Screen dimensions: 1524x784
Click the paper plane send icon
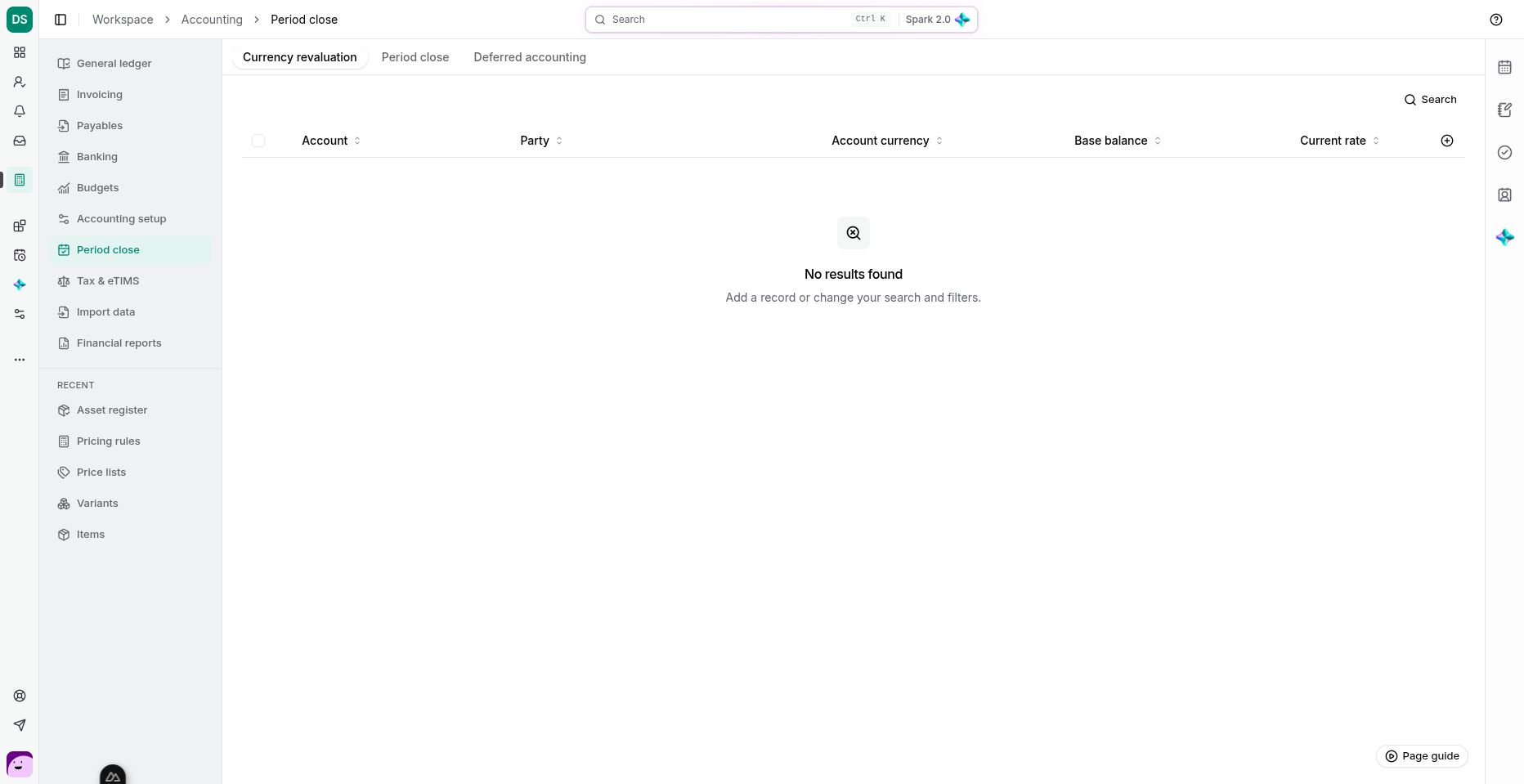tap(20, 725)
